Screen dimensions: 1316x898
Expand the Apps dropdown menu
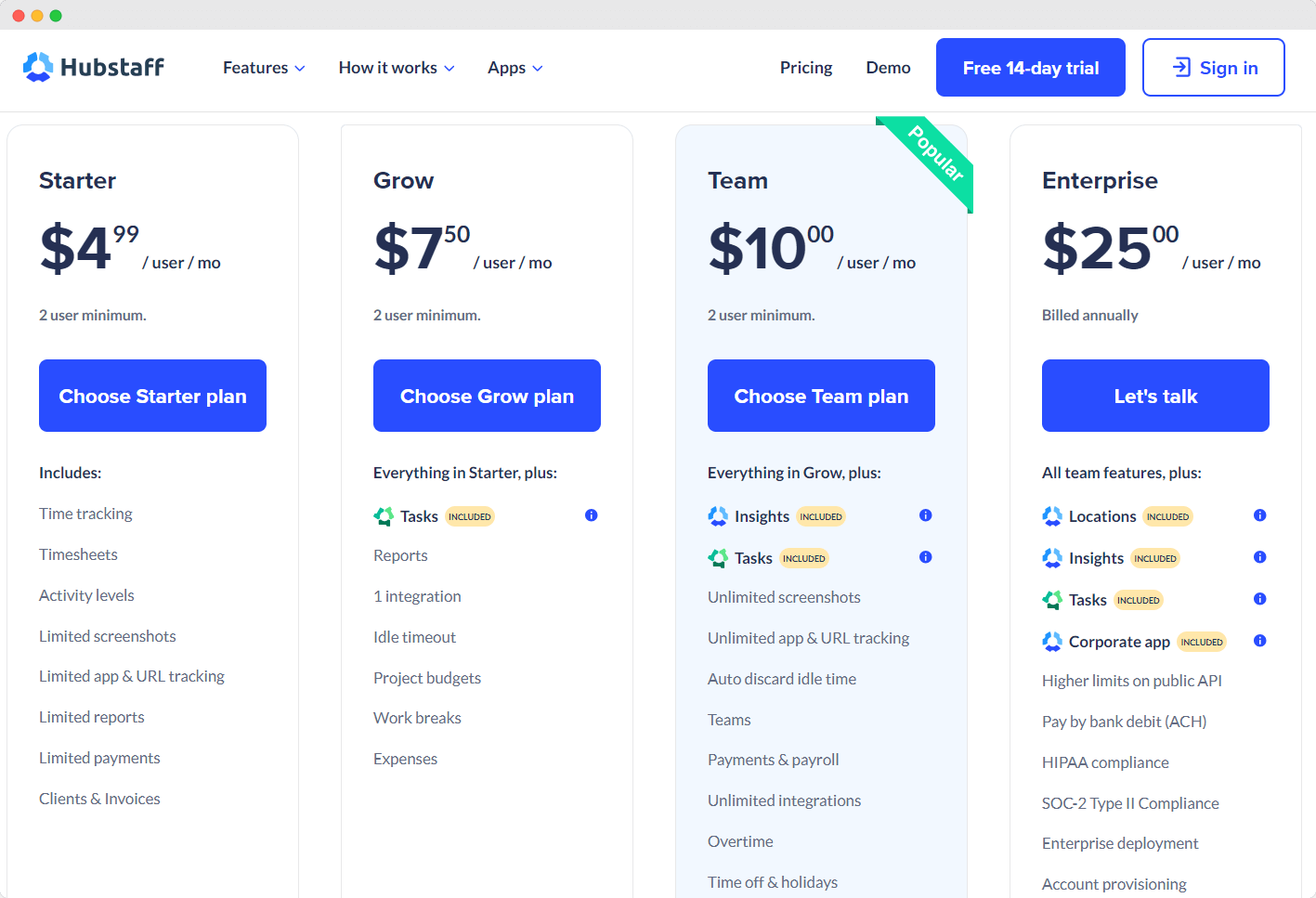[515, 67]
